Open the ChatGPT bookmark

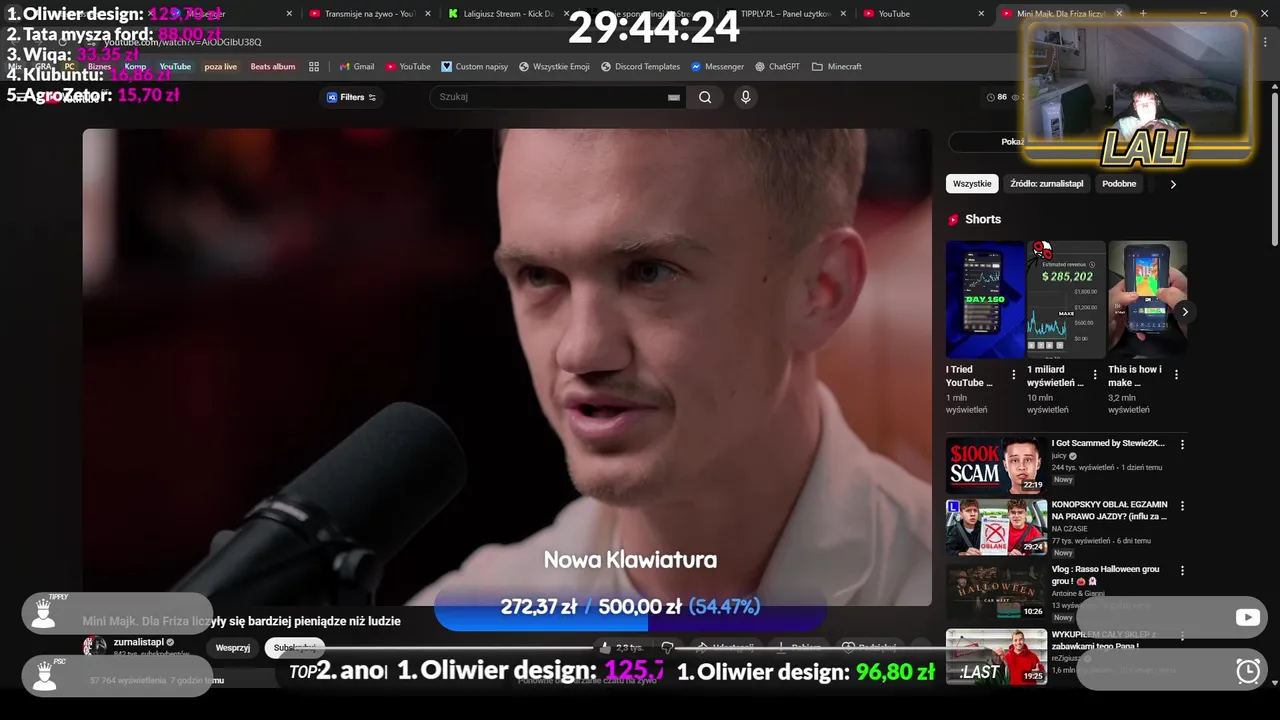pyautogui.click(x=777, y=67)
